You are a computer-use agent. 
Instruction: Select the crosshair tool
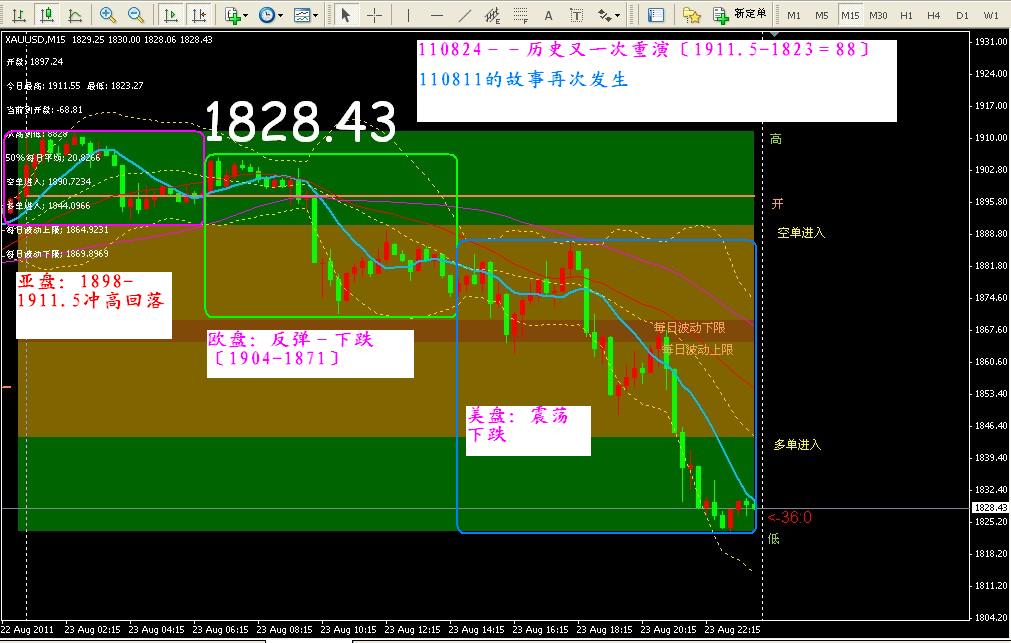click(x=374, y=15)
